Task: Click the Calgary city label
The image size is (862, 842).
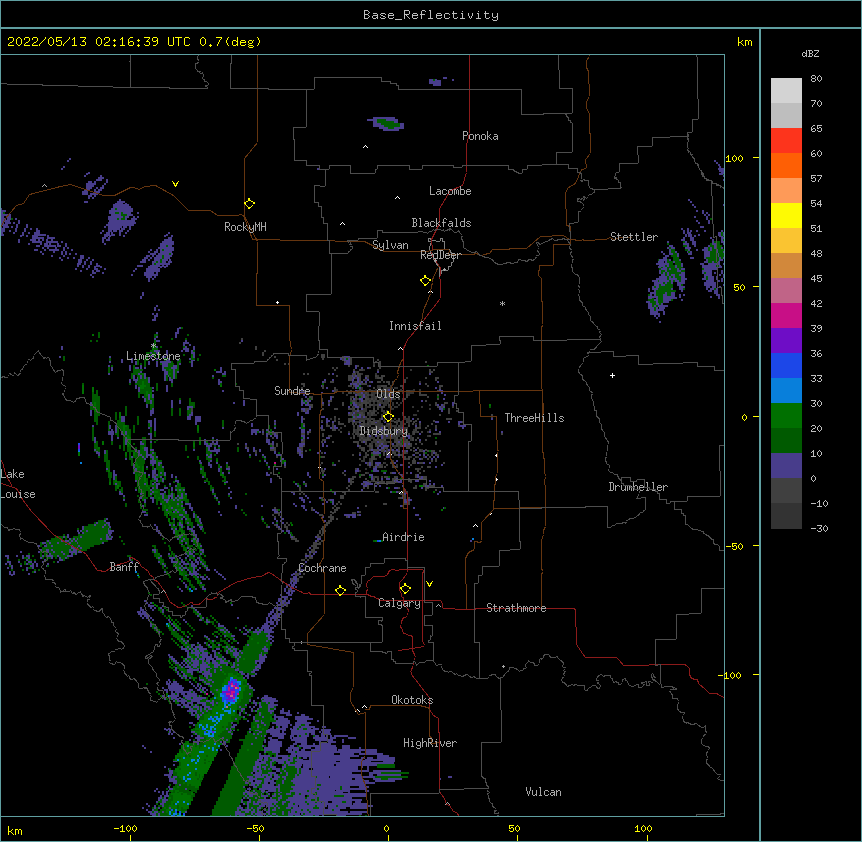Action: click(x=399, y=603)
